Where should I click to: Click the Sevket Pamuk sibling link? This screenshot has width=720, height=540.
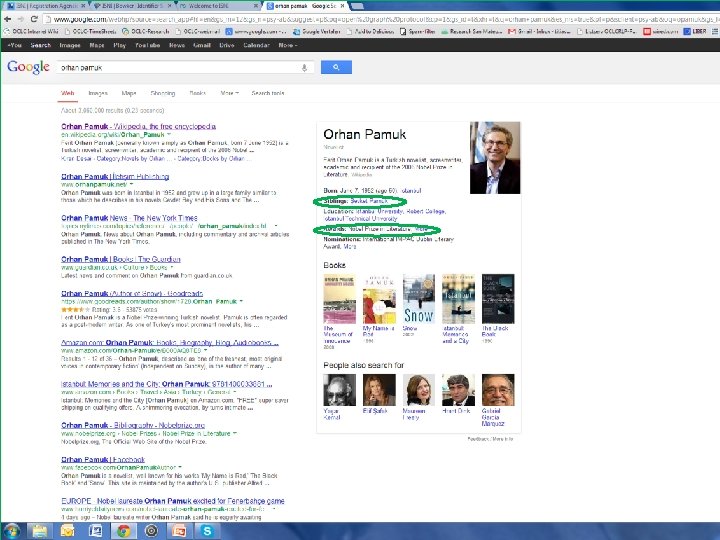tap(369, 201)
